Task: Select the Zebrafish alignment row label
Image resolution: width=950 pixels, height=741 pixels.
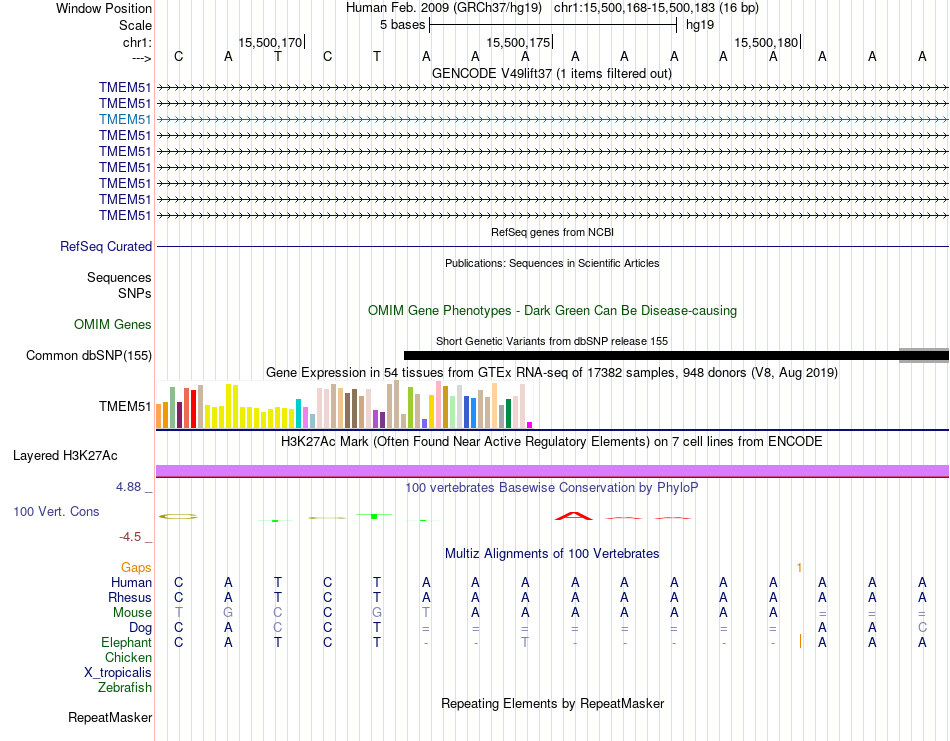Action: coord(125,688)
